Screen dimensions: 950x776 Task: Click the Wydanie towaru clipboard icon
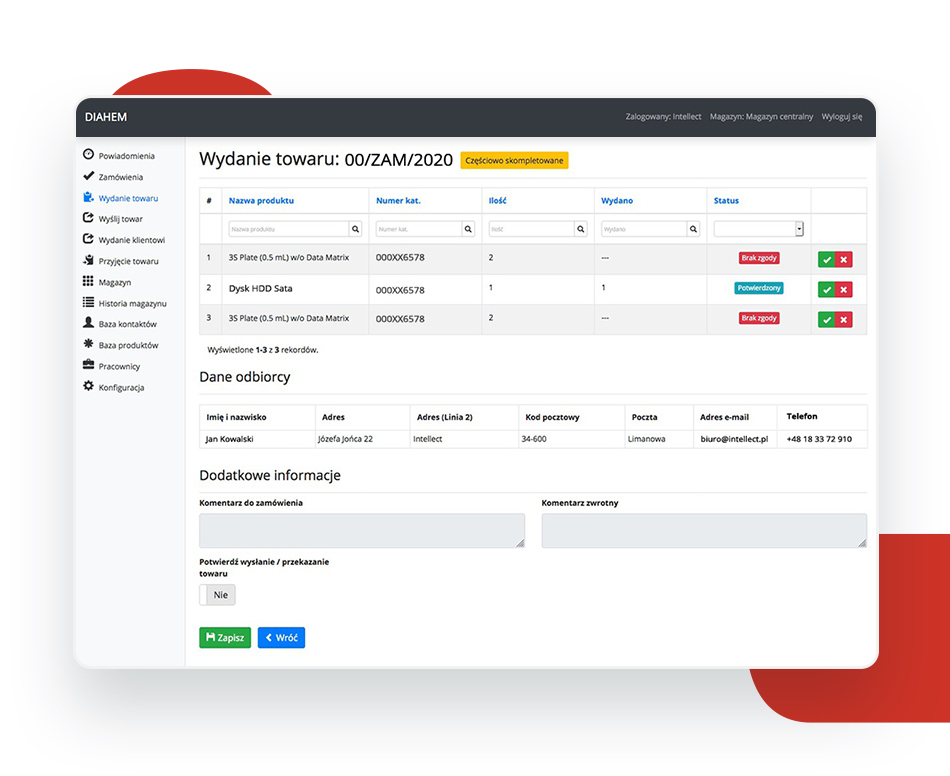88,197
